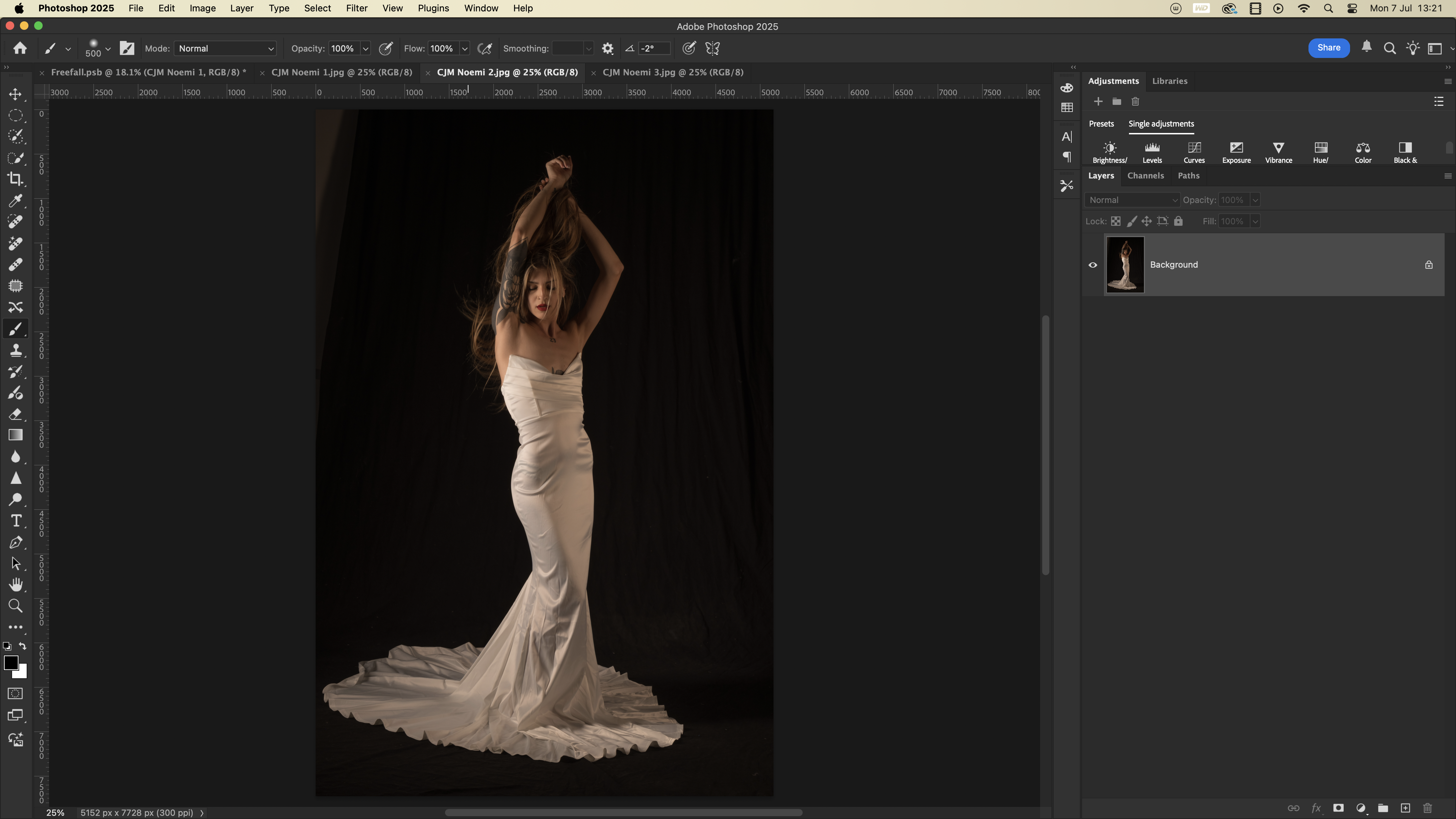This screenshot has height=819, width=1456.
Task: Select the Gradient tool
Action: click(15, 435)
